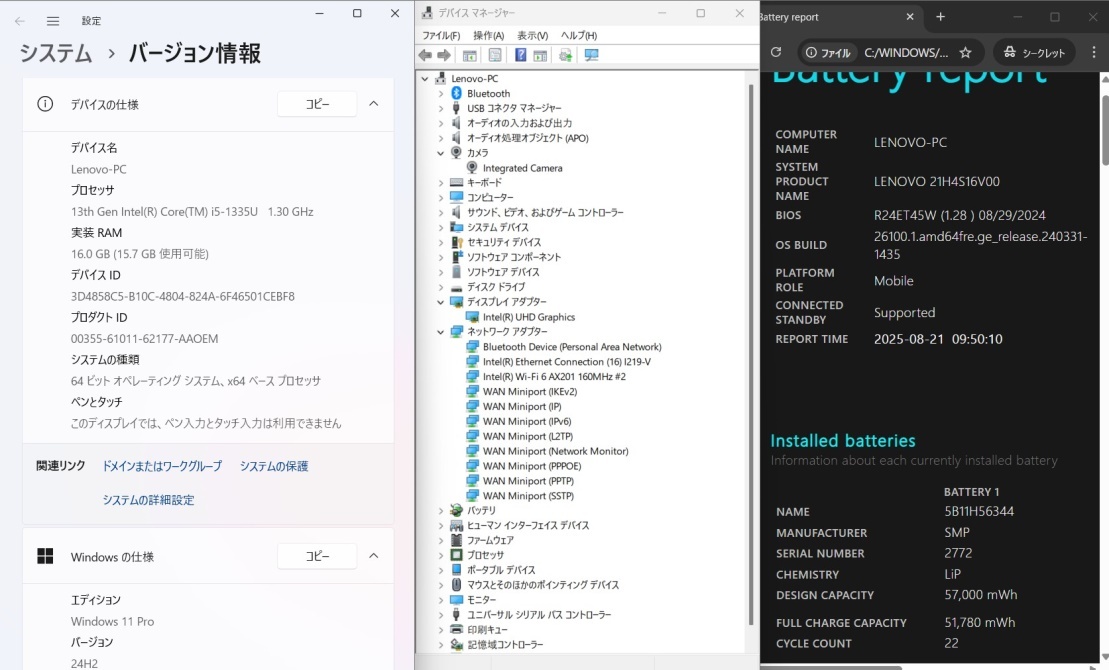Click システム in Settings breadcrumb
This screenshot has height=670, width=1109.
pyautogui.click(x=56, y=53)
